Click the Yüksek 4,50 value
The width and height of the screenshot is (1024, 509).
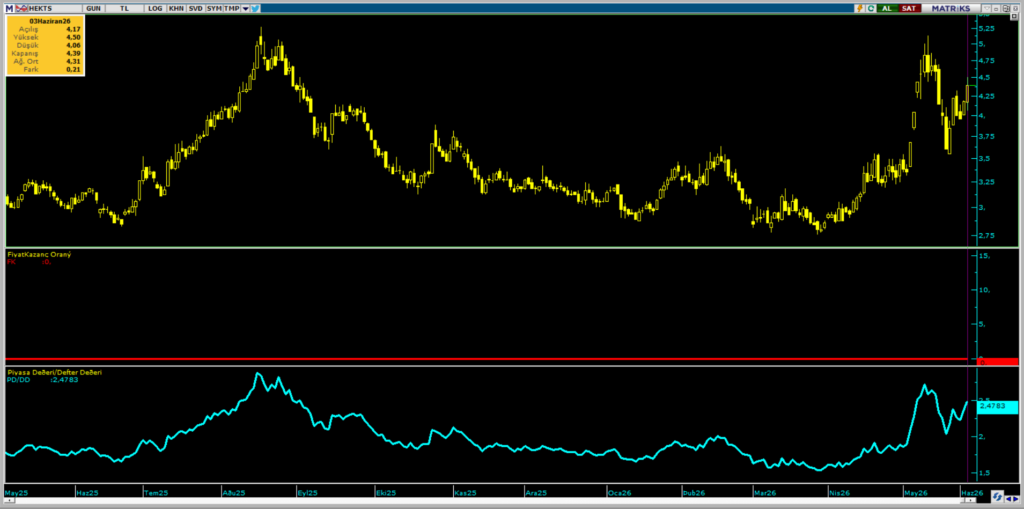(x=72, y=37)
